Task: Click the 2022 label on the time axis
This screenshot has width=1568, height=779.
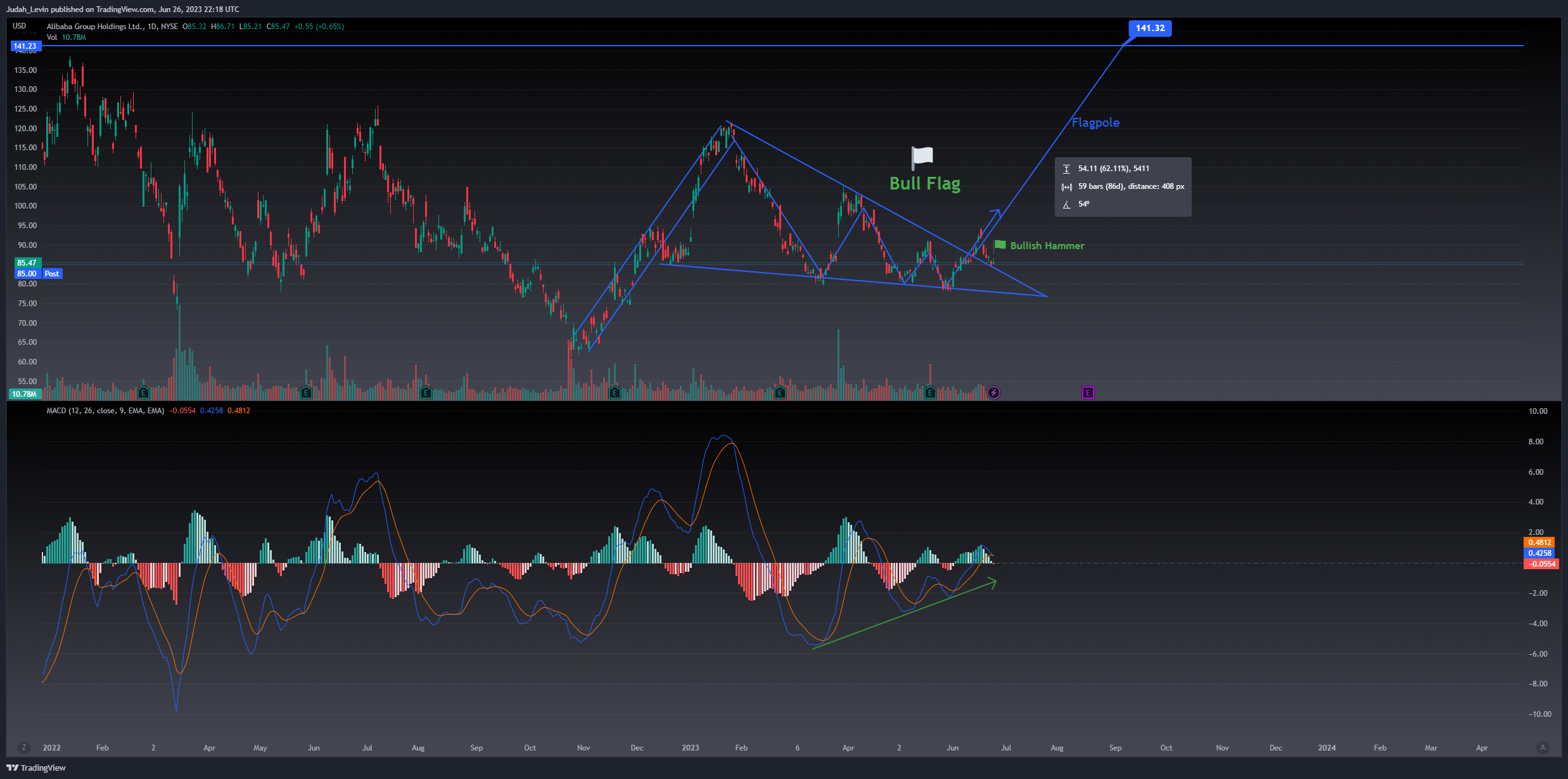Action: click(51, 748)
